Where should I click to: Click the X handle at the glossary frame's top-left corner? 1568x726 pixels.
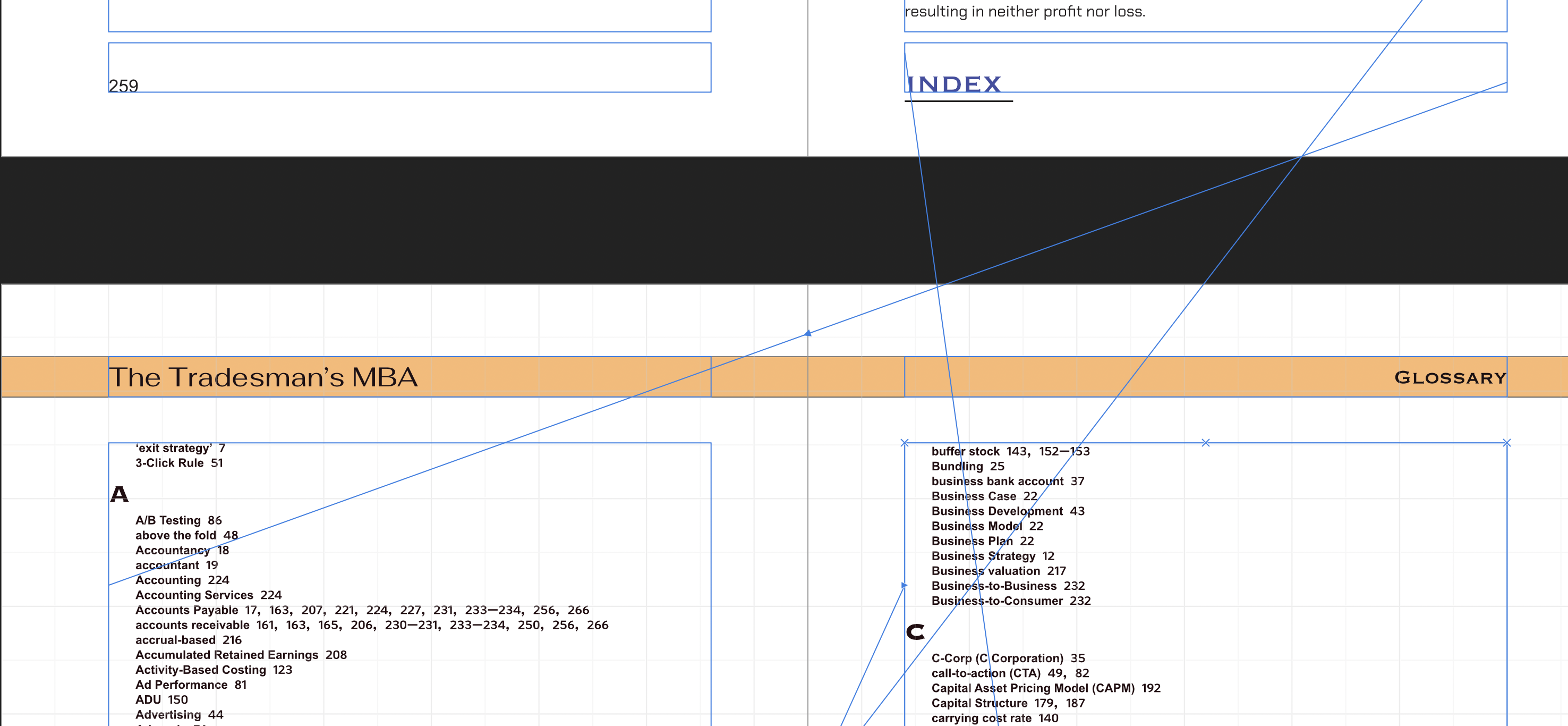[905, 443]
